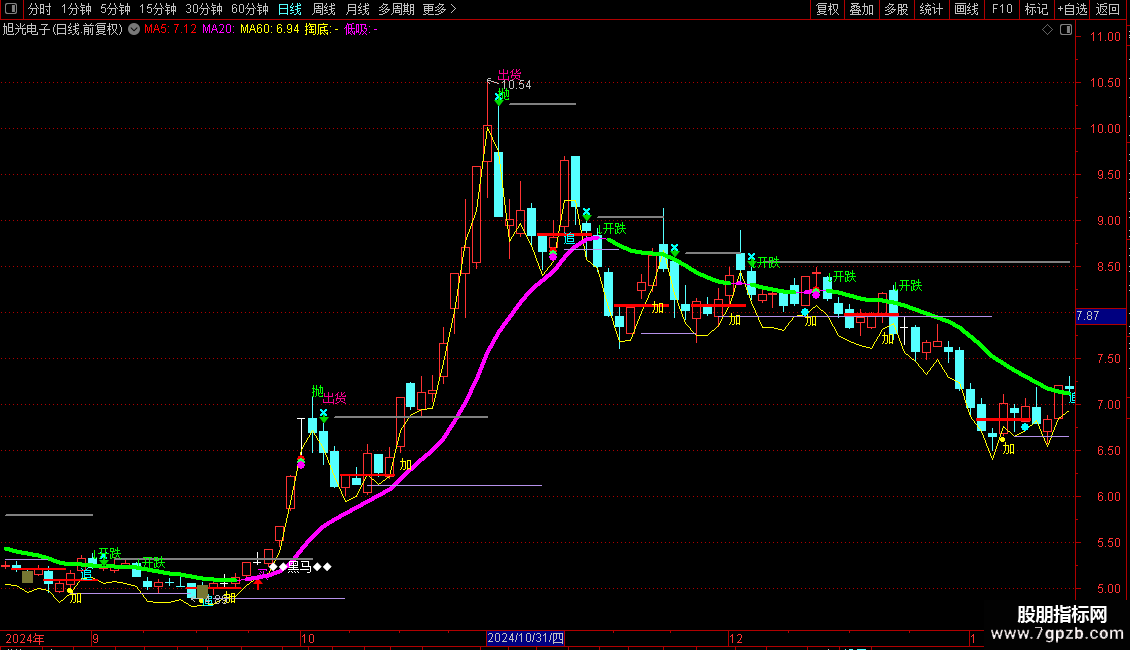The image size is (1130, 650).
Task: Click the diamond icon near the price axis
Action: click(x=1047, y=30)
